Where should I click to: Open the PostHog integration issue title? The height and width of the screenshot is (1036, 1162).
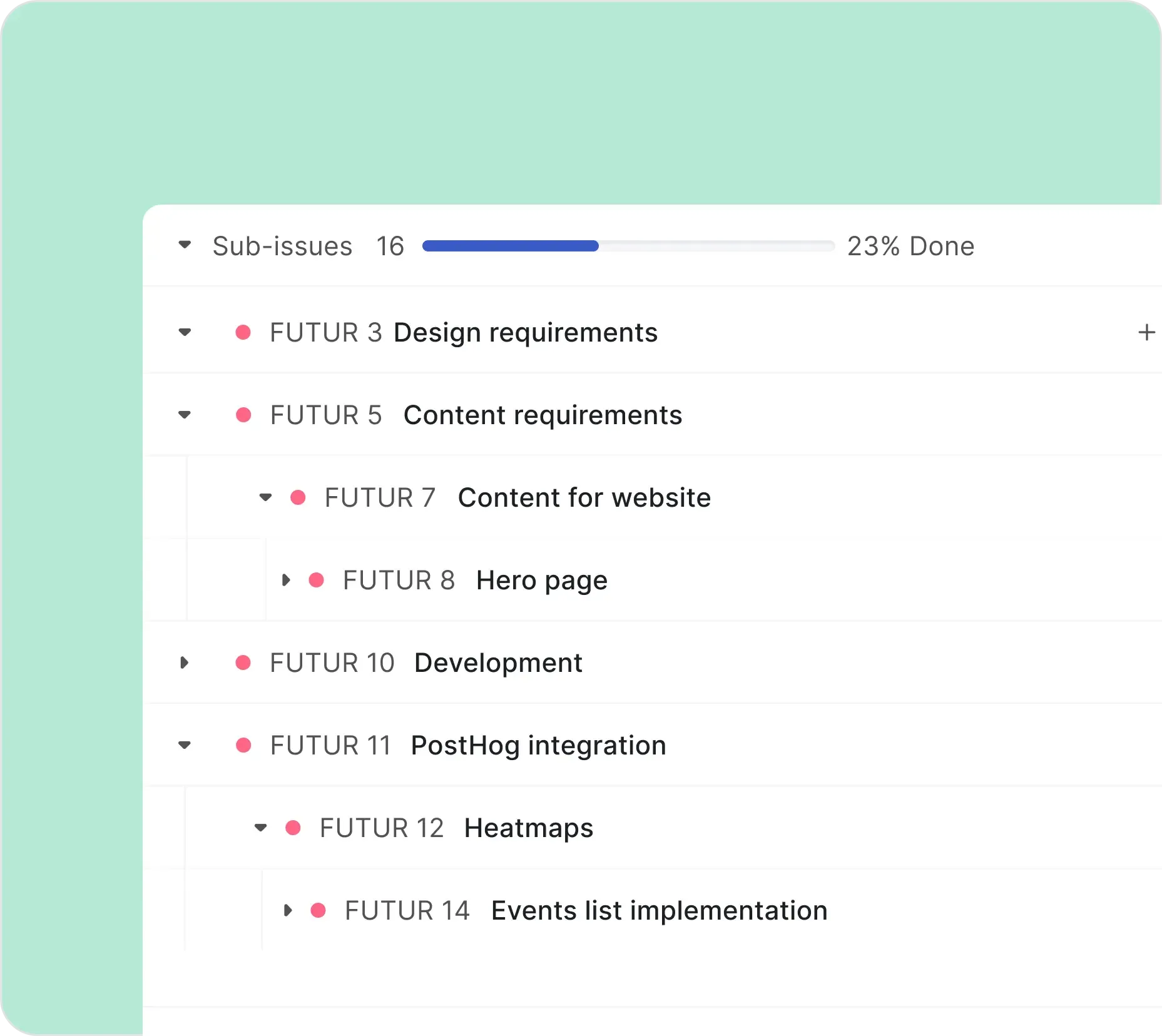pyautogui.click(x=538, y=745)
